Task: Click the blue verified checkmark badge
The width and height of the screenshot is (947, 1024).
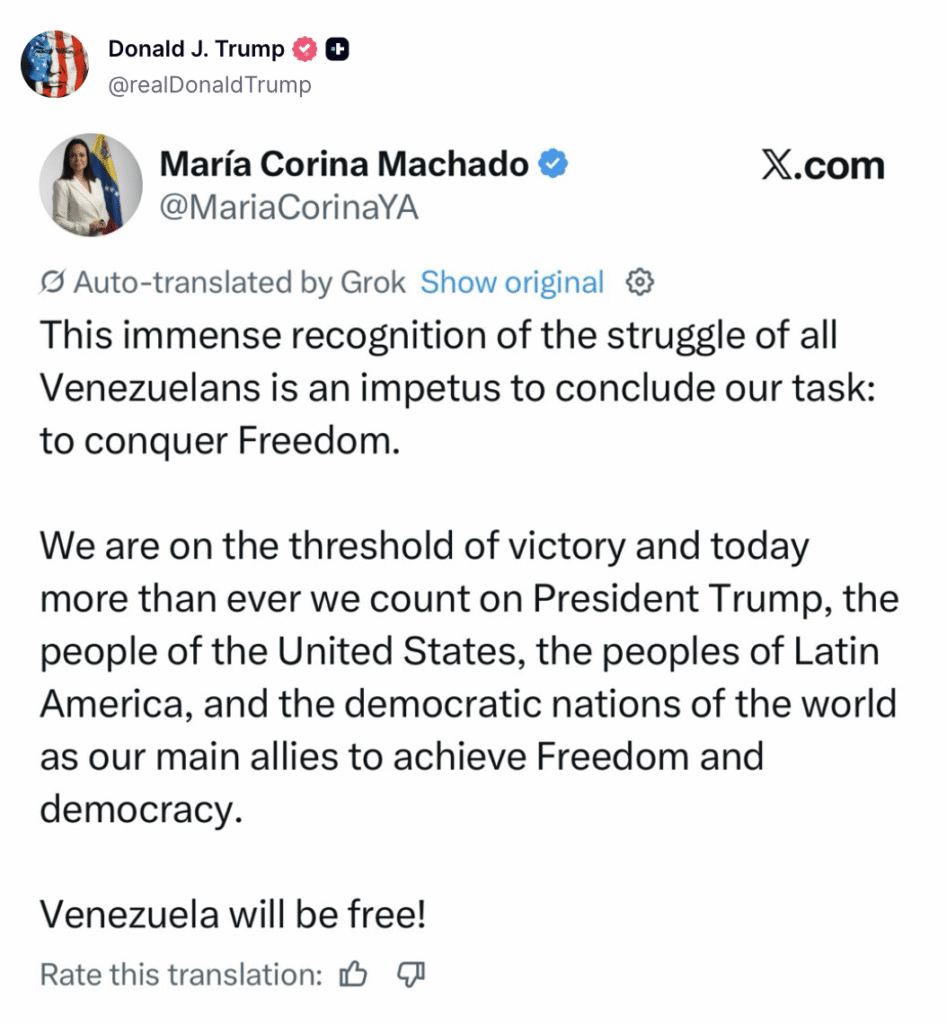Action: pos(554,163)
